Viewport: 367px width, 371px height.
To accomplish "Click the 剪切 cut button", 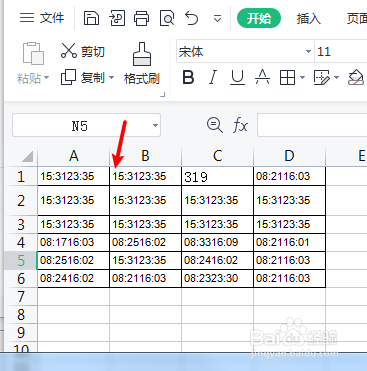I will pos(83,51).
